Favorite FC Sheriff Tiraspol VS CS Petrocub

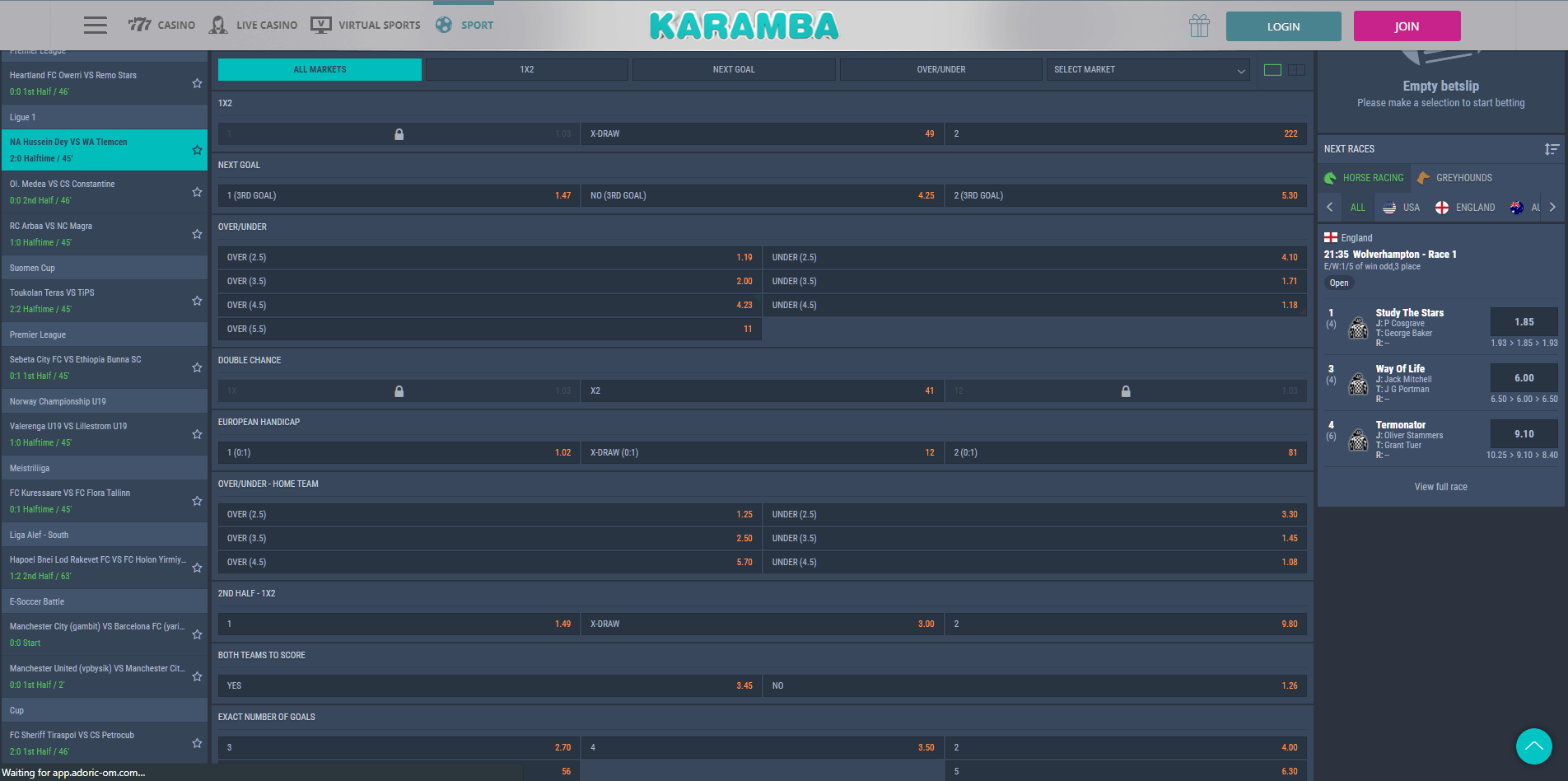click(197, 743)
